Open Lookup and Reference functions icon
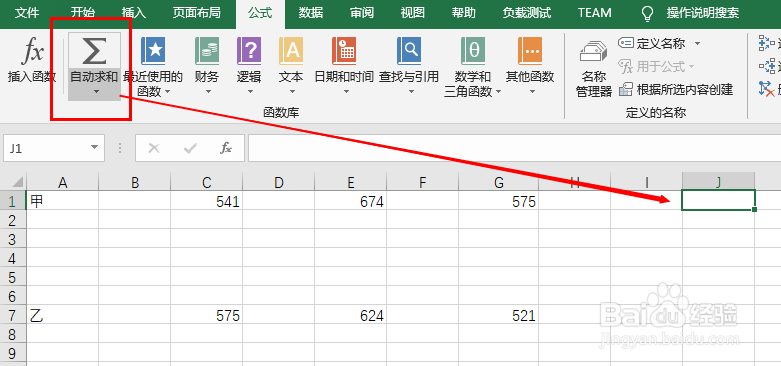 [409, 51]
